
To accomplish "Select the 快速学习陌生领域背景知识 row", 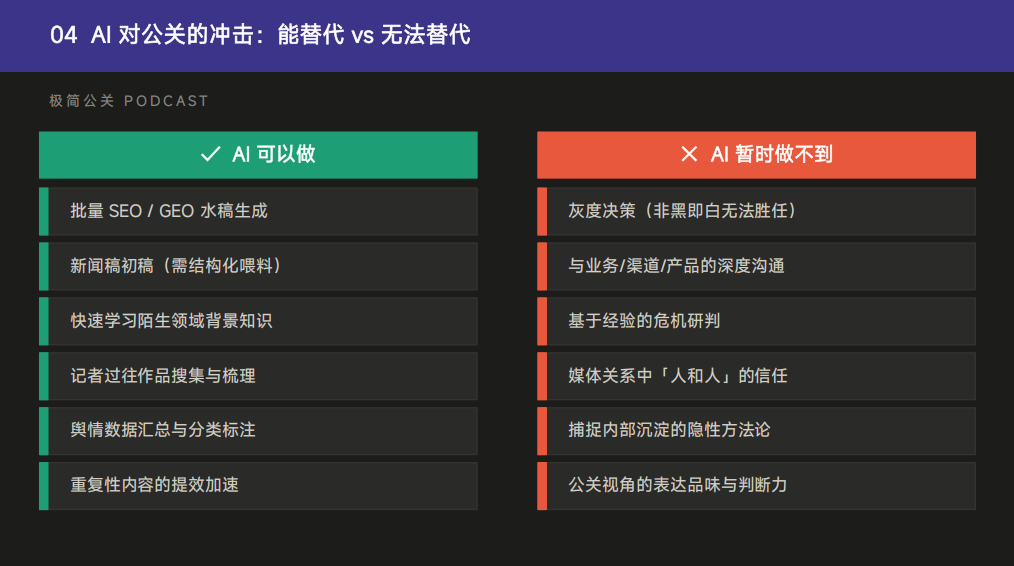I will [171, 321].
